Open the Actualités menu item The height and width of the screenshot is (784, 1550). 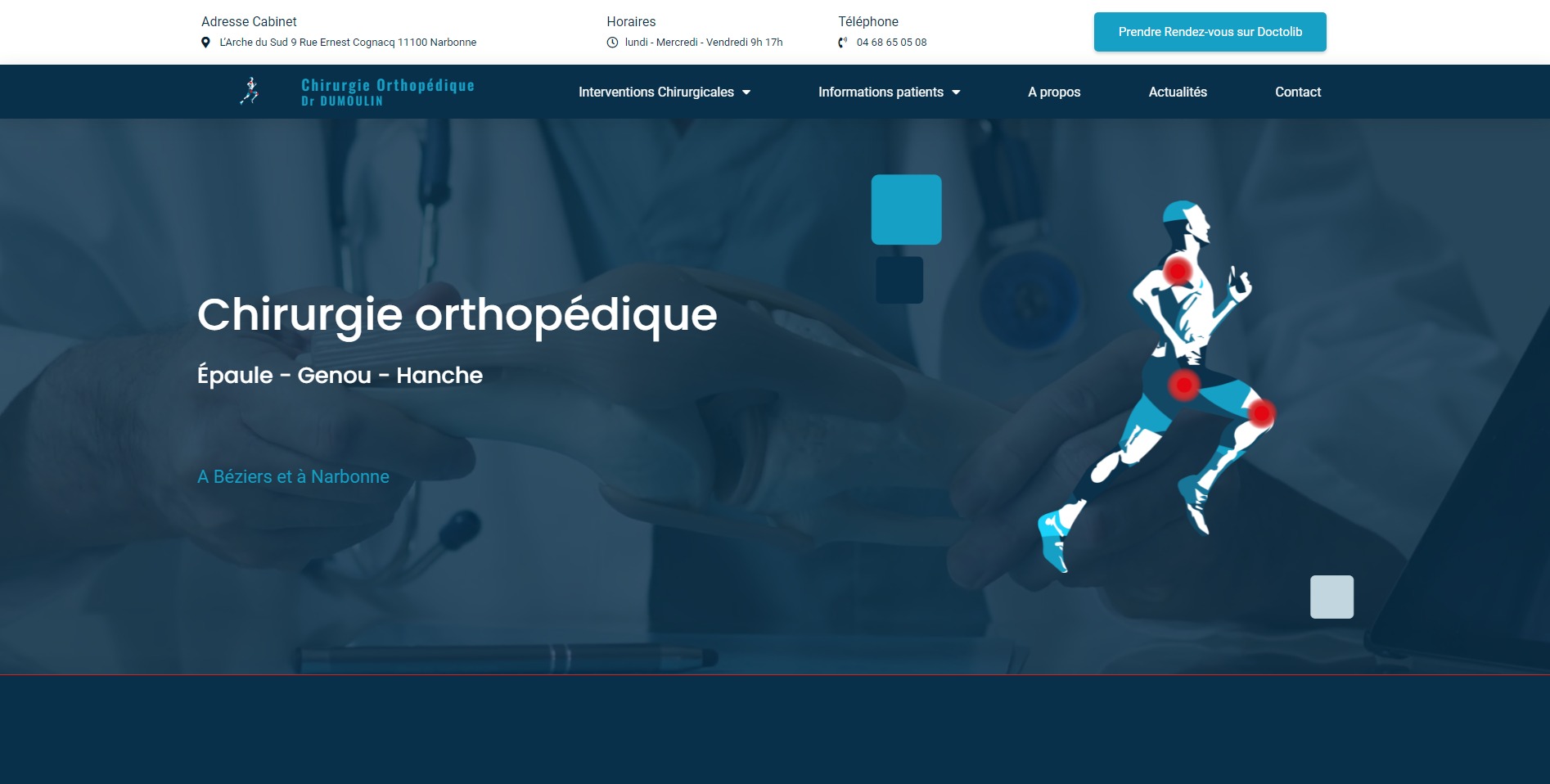click(1178, 92)
